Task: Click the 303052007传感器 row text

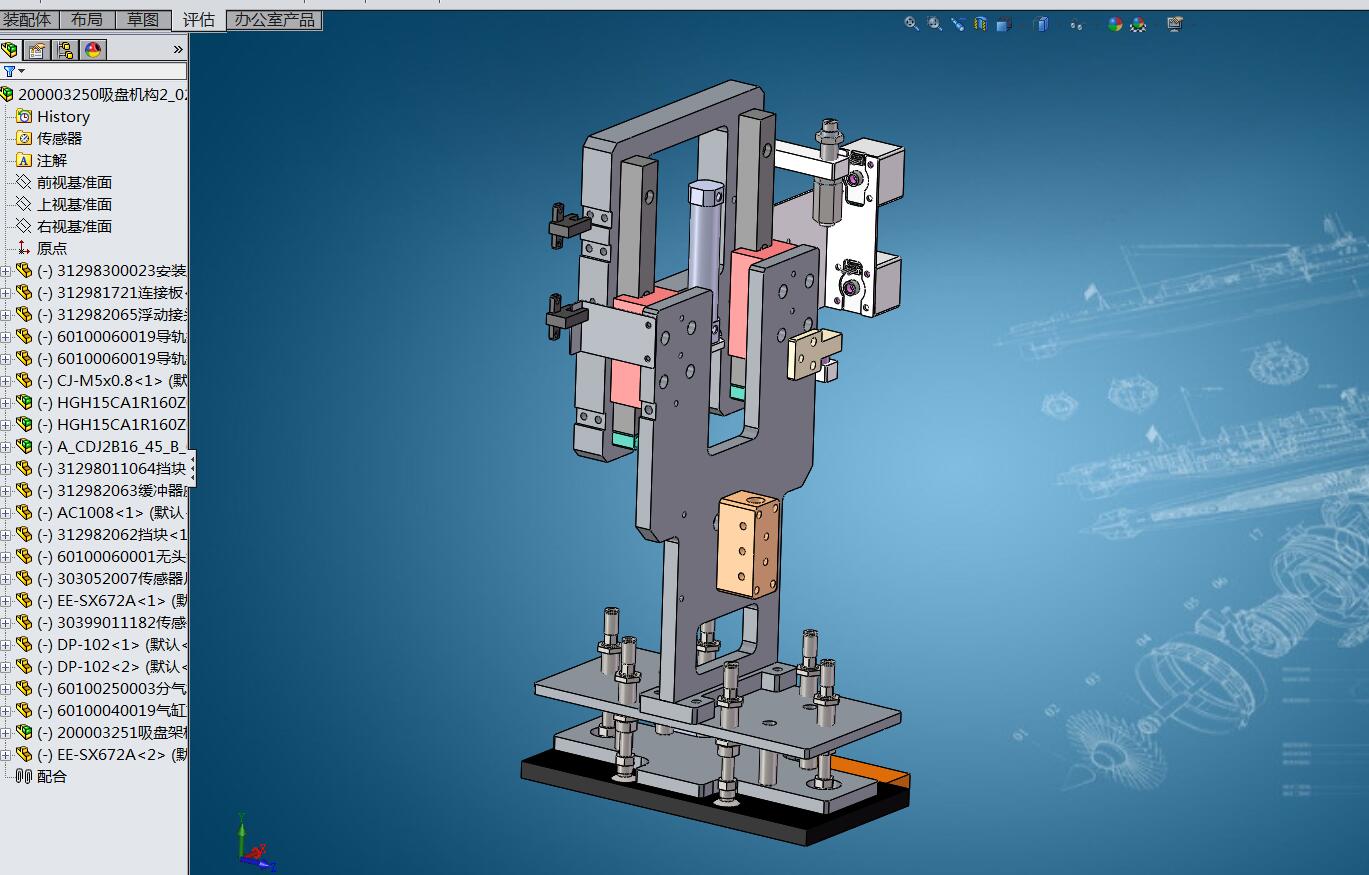Action: [x=111, y=578]
